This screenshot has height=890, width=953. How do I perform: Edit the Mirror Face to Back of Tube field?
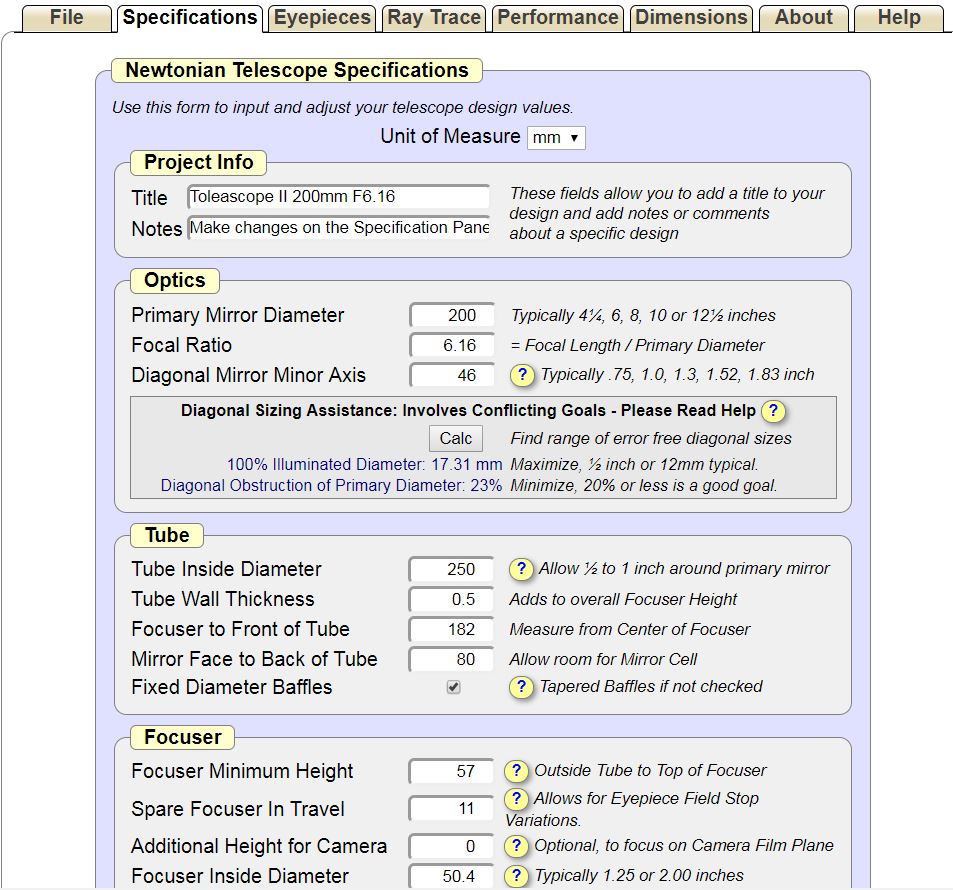pos(451,659)
